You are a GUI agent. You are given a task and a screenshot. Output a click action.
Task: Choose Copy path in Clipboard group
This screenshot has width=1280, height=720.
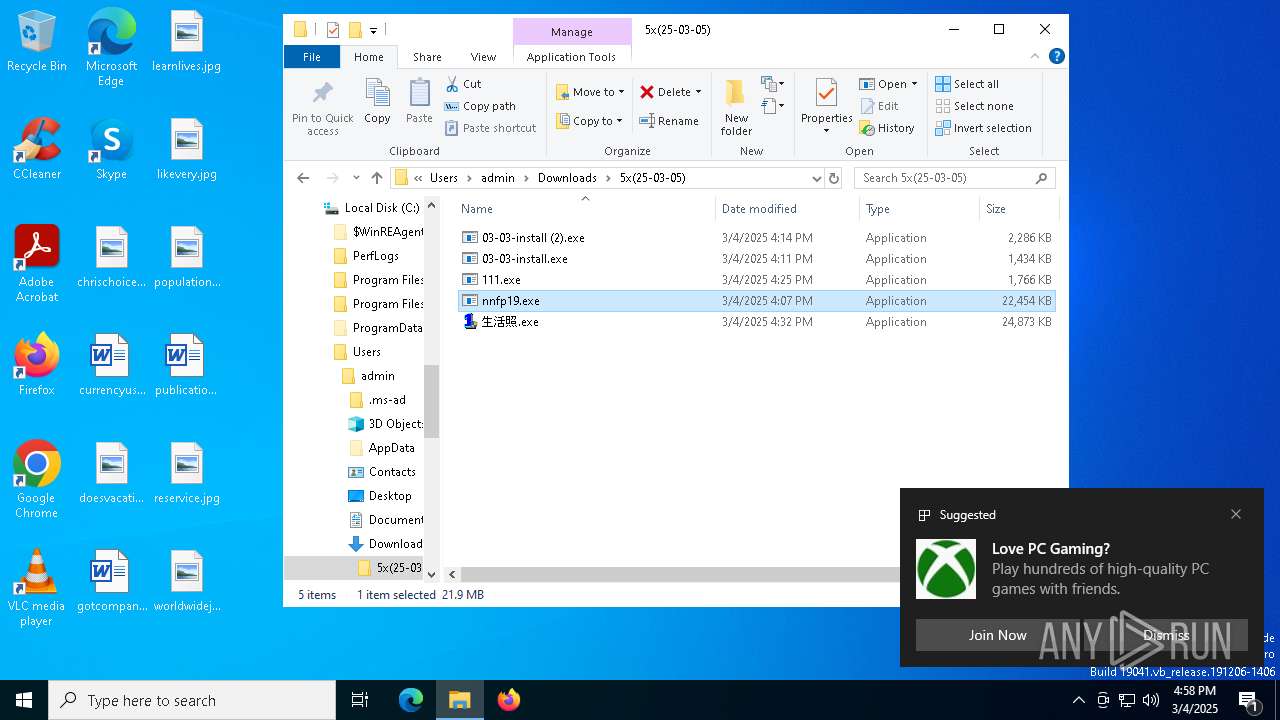click(x=480, y=106)
